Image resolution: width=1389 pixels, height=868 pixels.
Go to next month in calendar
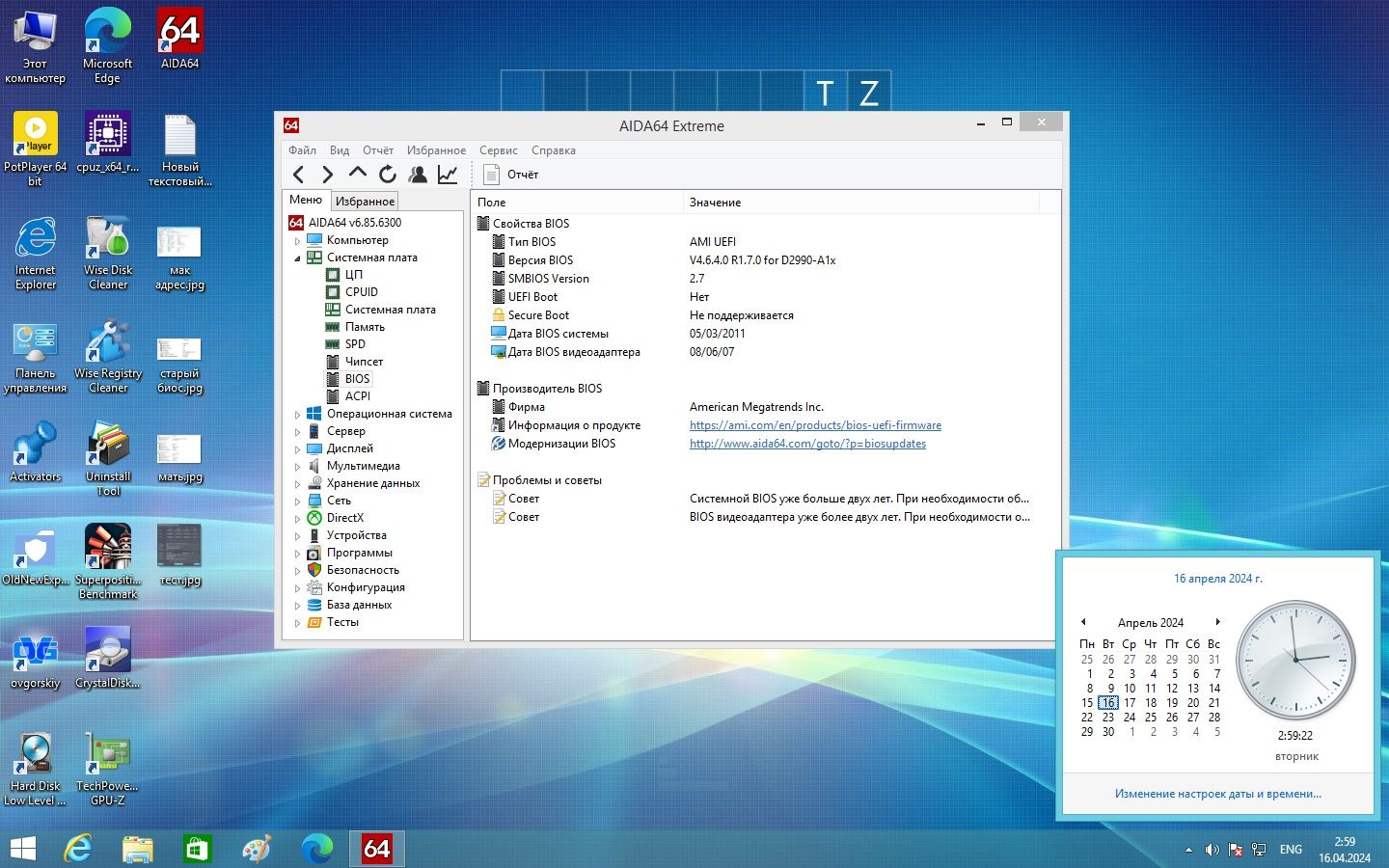1218,622
